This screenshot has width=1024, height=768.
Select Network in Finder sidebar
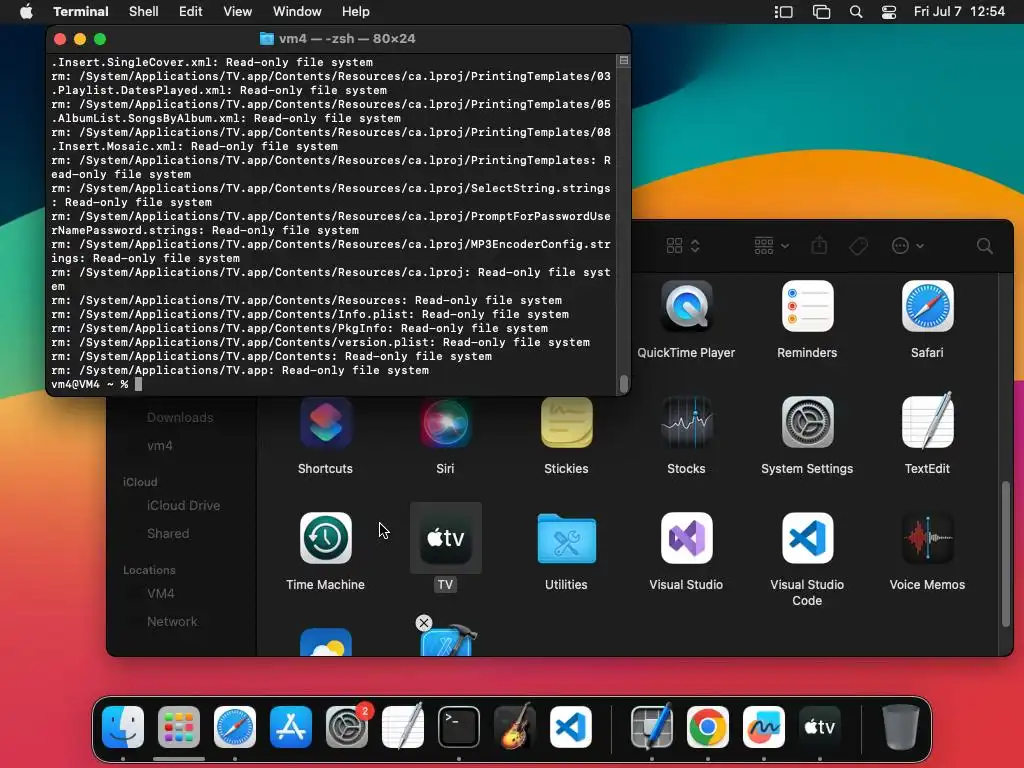click(x=171, y=622)
